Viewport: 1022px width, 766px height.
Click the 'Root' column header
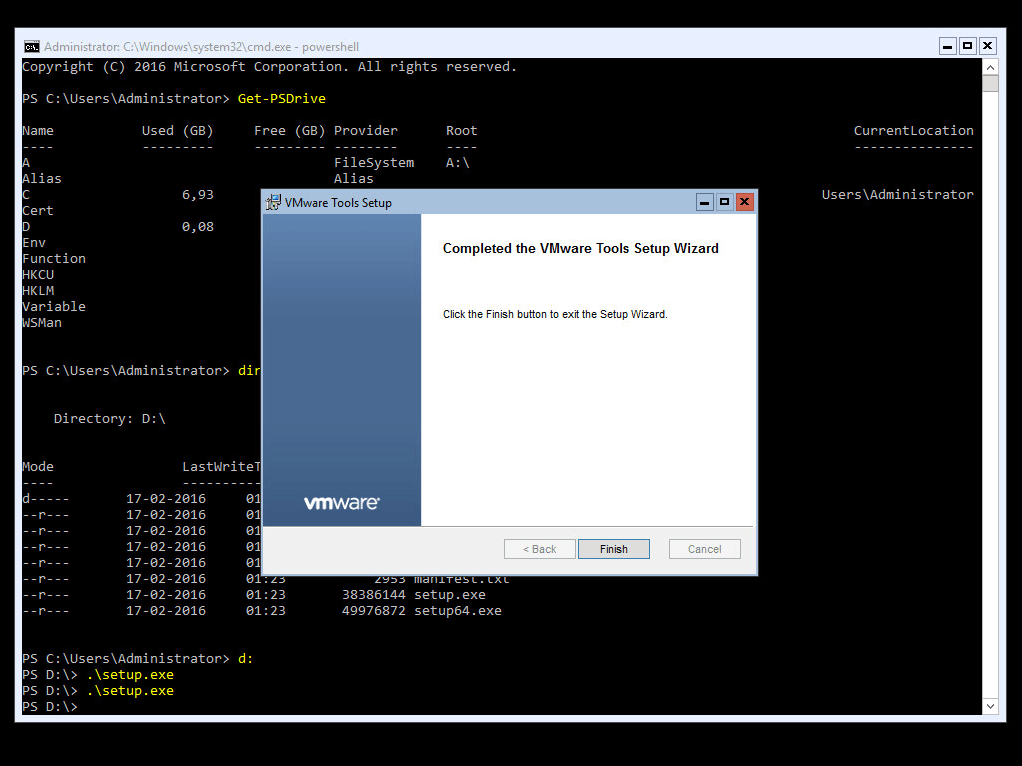pos(461,130)
